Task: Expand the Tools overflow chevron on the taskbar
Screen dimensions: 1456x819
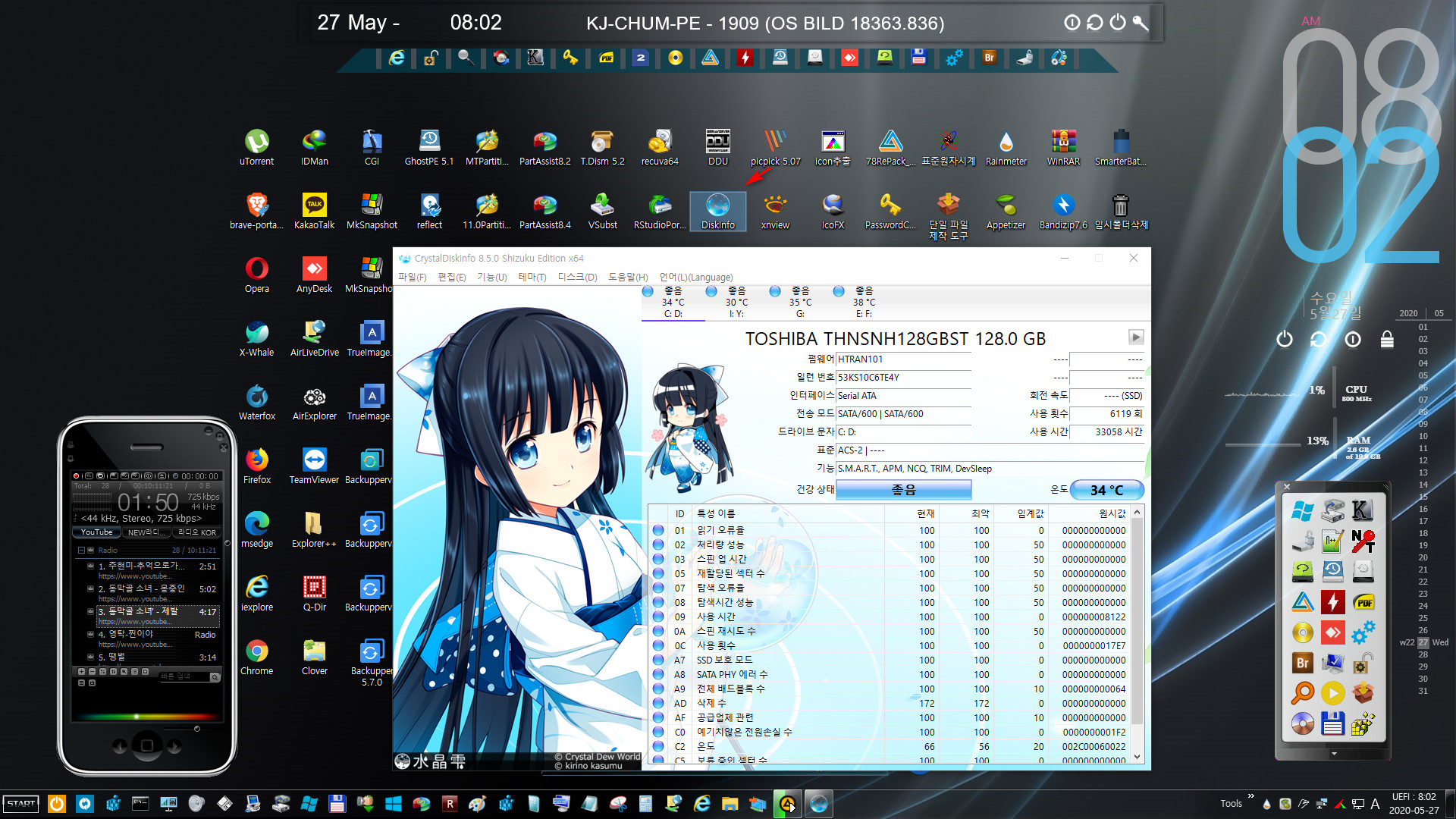Action: [1250, 796]
